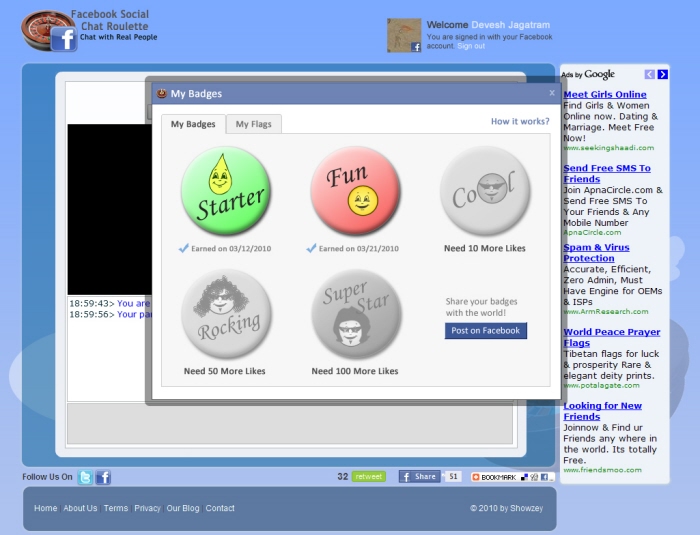Screen dimensions: 700x535
Task: Click the Delicious bookmark icon
Action: point(524,477)
